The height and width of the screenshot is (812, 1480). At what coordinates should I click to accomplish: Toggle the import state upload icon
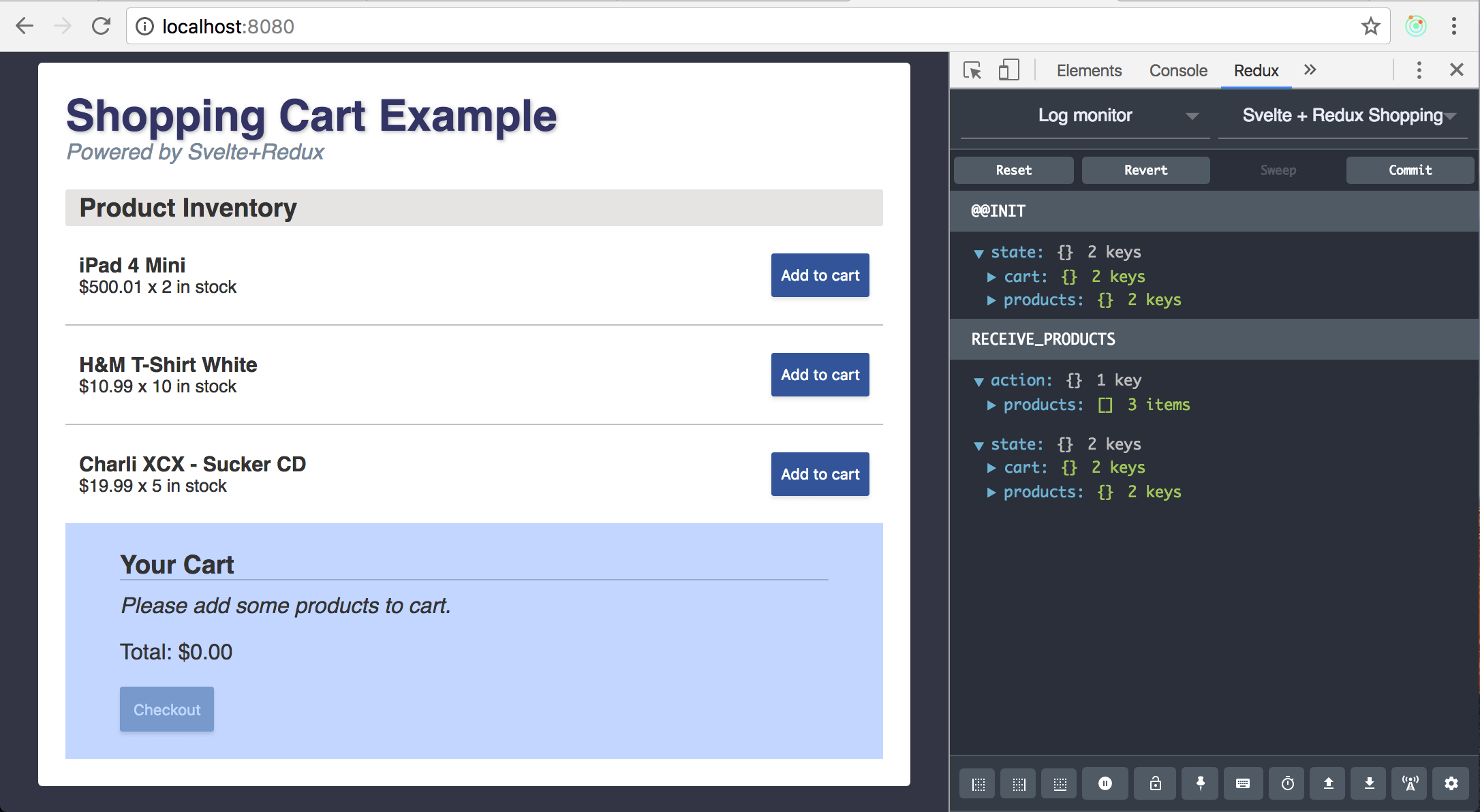1328,783
